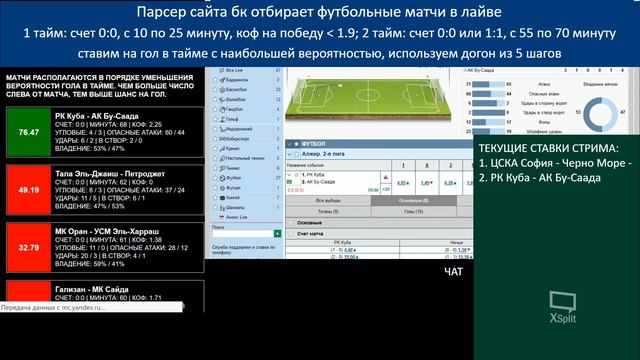640x360 pixels.
Task: Open the РК Куба - АК Бу-Саада match card
Action: coord(105,132)
